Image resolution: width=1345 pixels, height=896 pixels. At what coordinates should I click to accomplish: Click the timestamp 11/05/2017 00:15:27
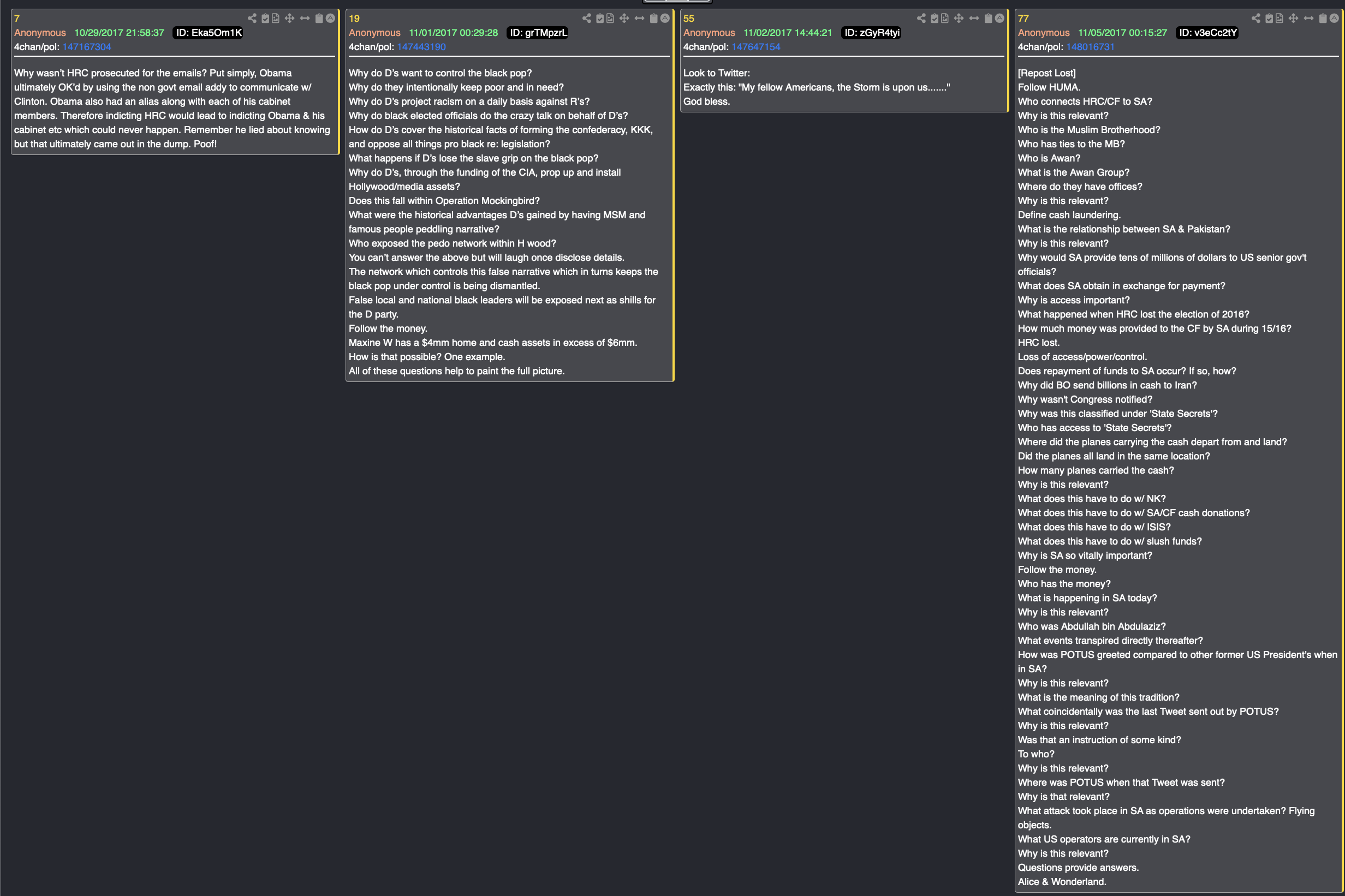[1122, 33]
